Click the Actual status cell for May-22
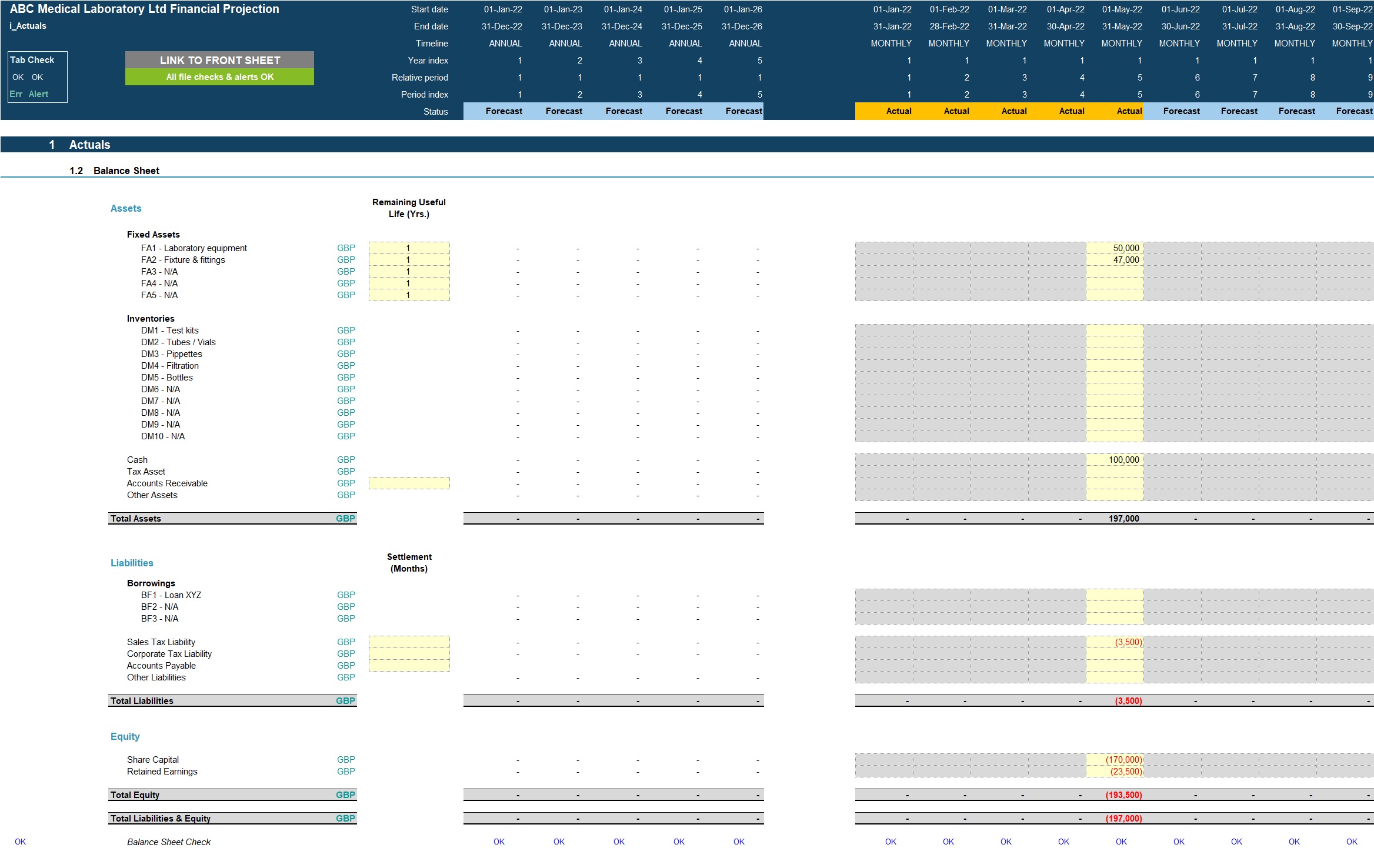 pyautogui.click(x=1115, y=111)
